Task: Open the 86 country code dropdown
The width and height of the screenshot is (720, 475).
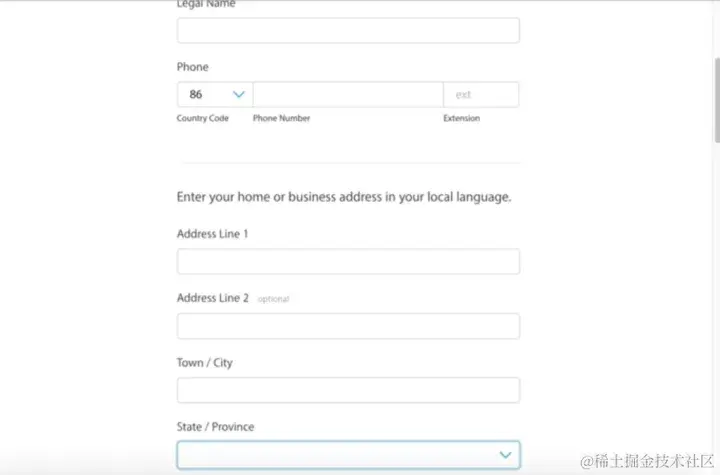Action: [215, 95]
